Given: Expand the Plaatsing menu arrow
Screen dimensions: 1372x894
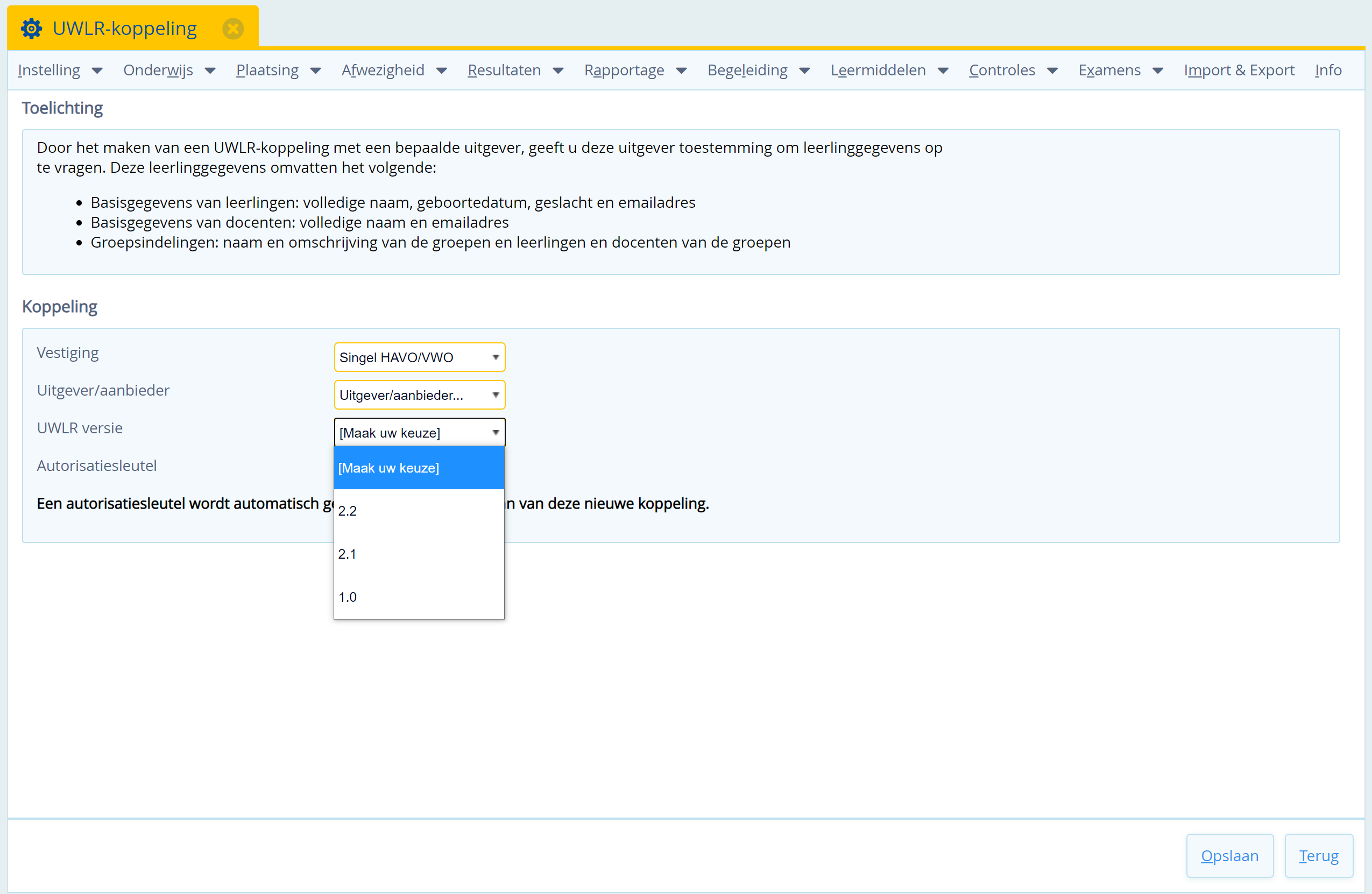Looking at the screenshot, I should (x=316, y=71).
